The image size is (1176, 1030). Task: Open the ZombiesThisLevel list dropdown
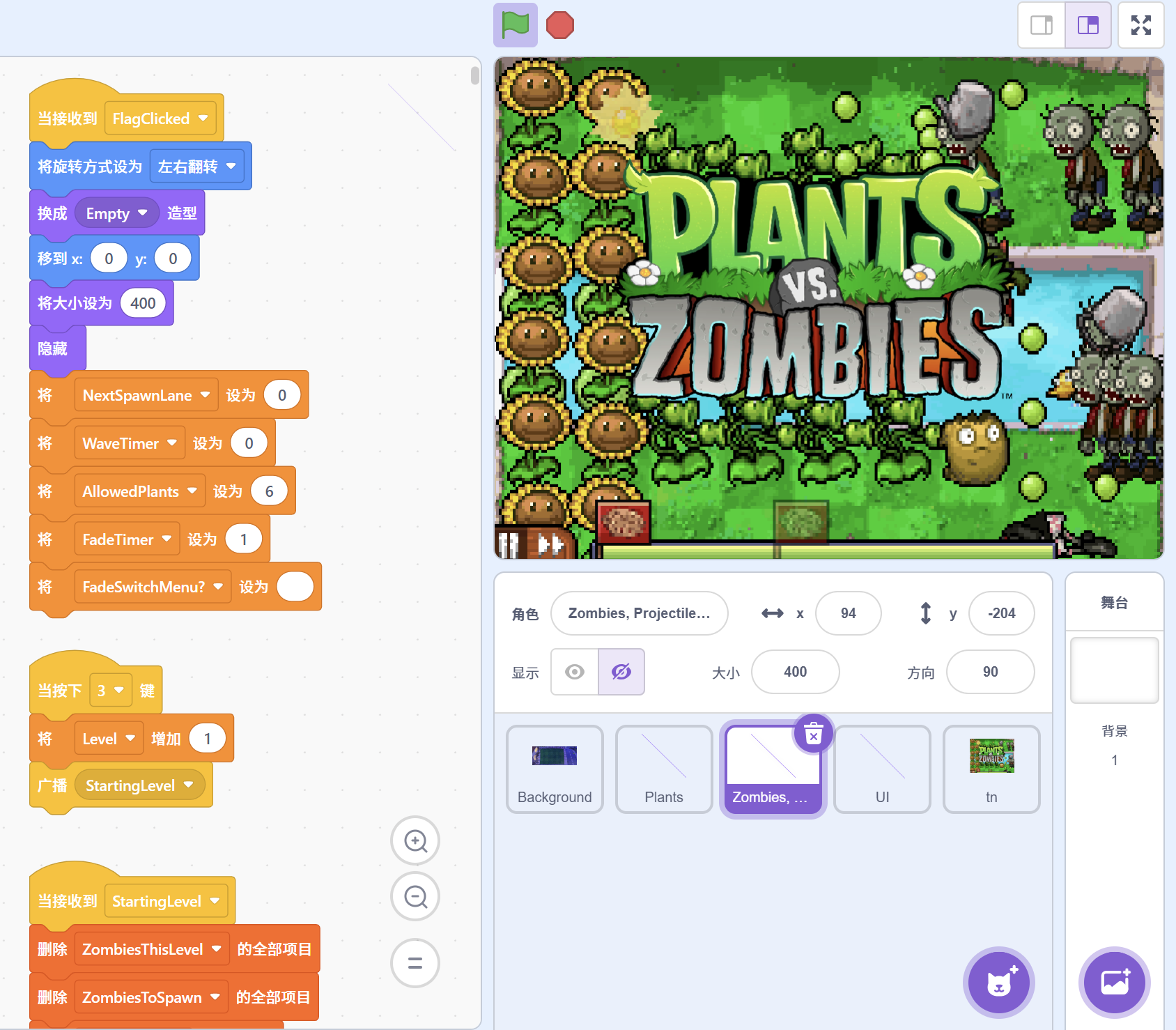pos(152,949)
